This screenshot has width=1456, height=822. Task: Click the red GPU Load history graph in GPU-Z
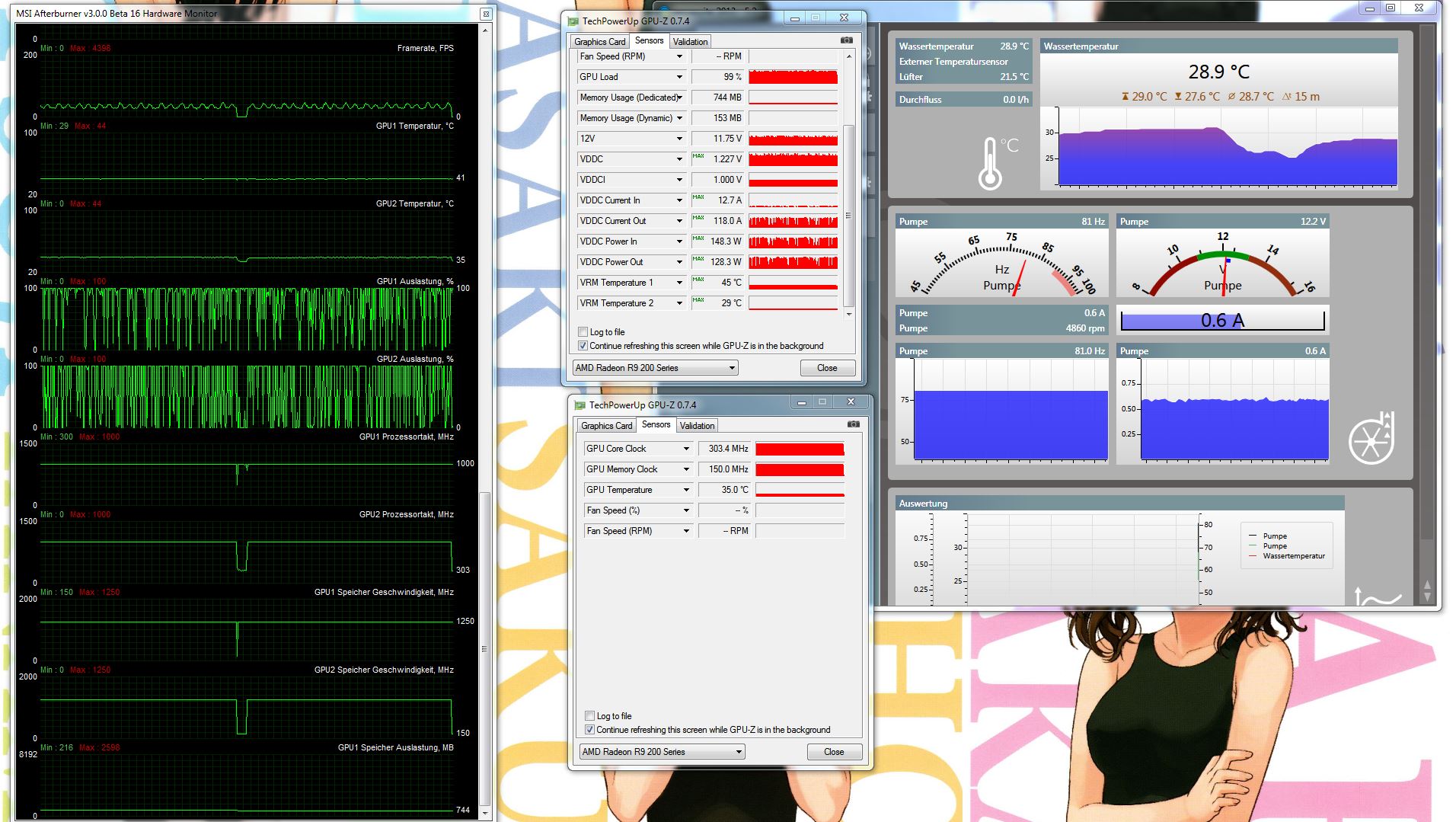(x=793, y=77)
